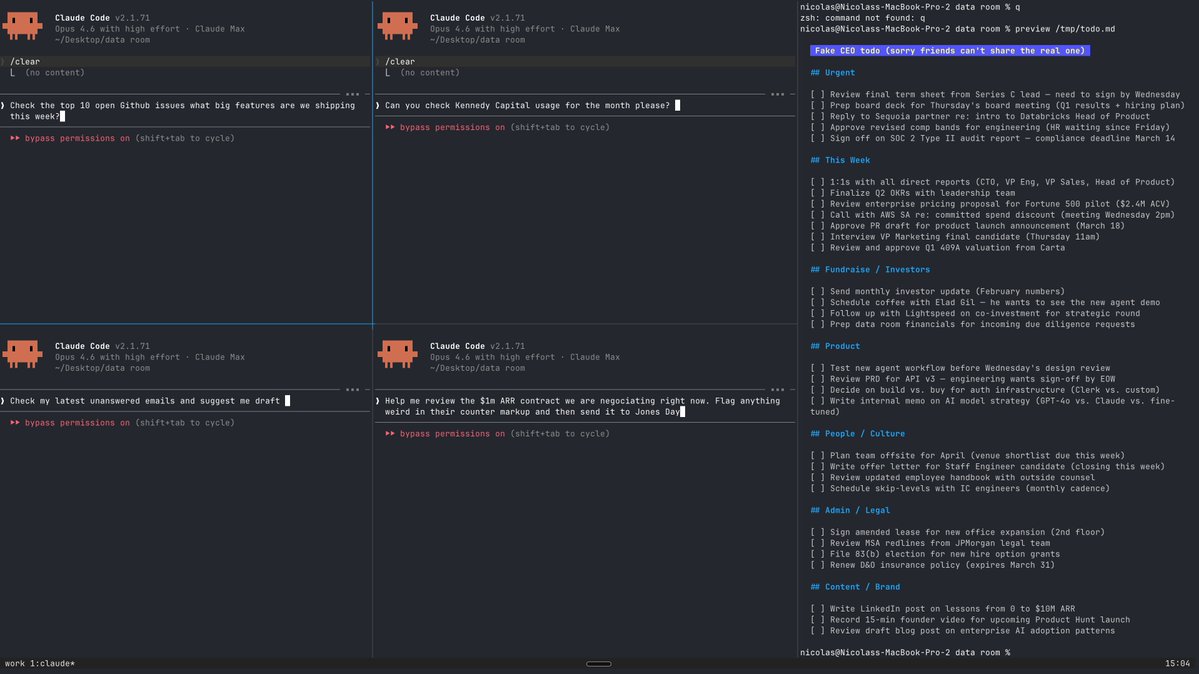The image size is (1199, 674).
Task: Click the three-dot indicator above the Kennedy Capital prompt
Action: click(778, 94)
